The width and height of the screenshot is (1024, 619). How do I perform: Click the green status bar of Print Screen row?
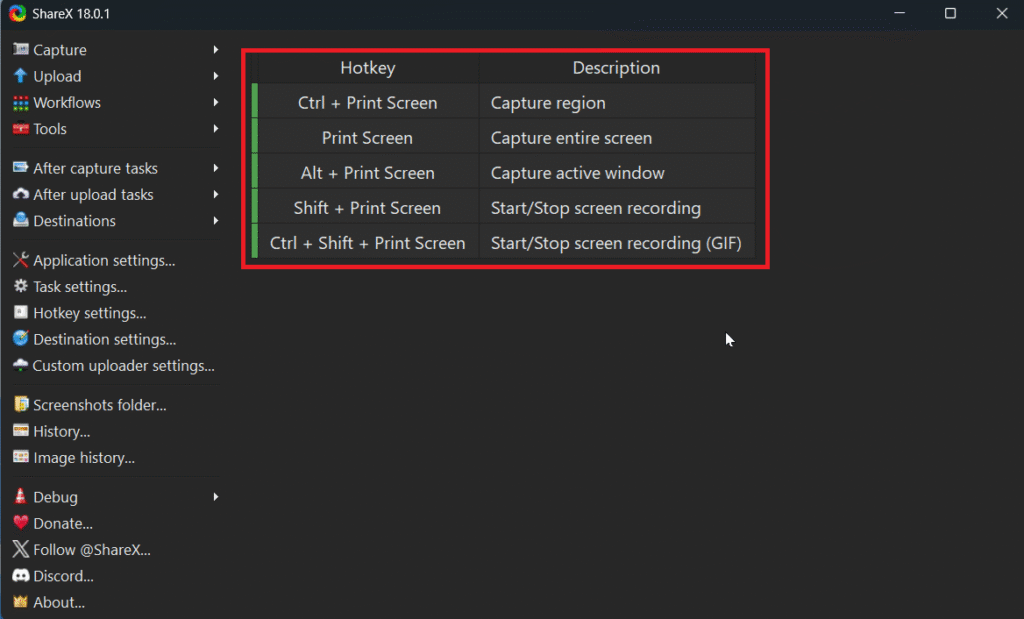(x=254, y=138)
